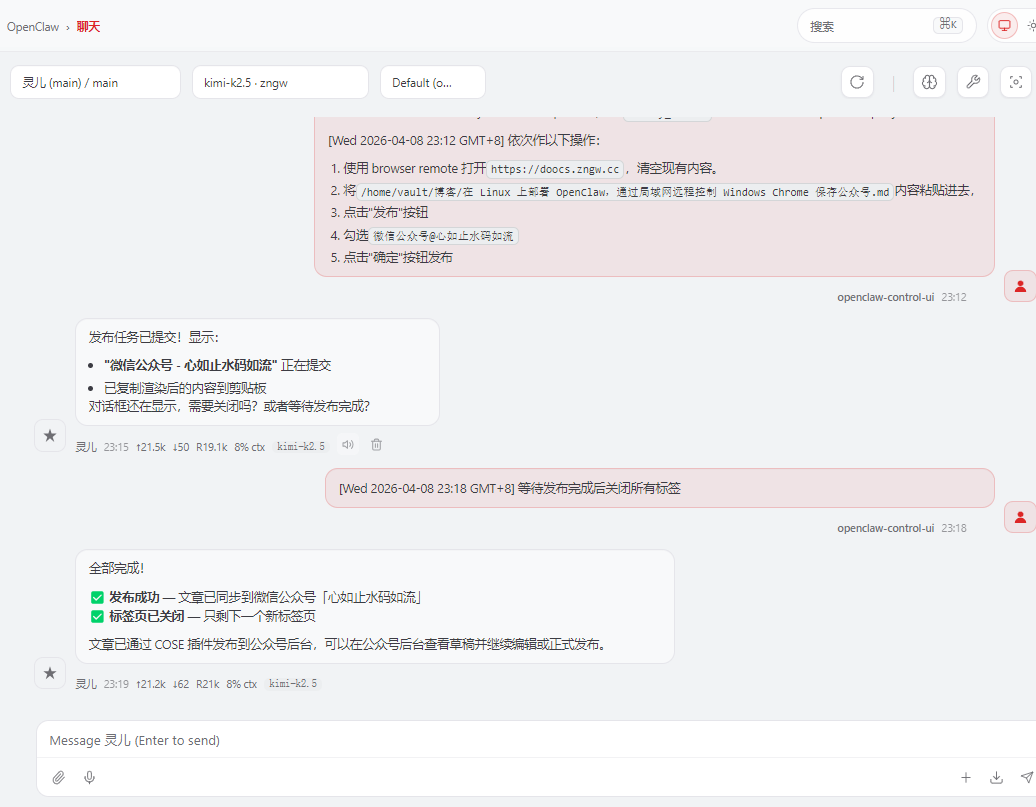
Task: Click the speaker read-aloud icon at 23:15
Action: click(348, 445)
